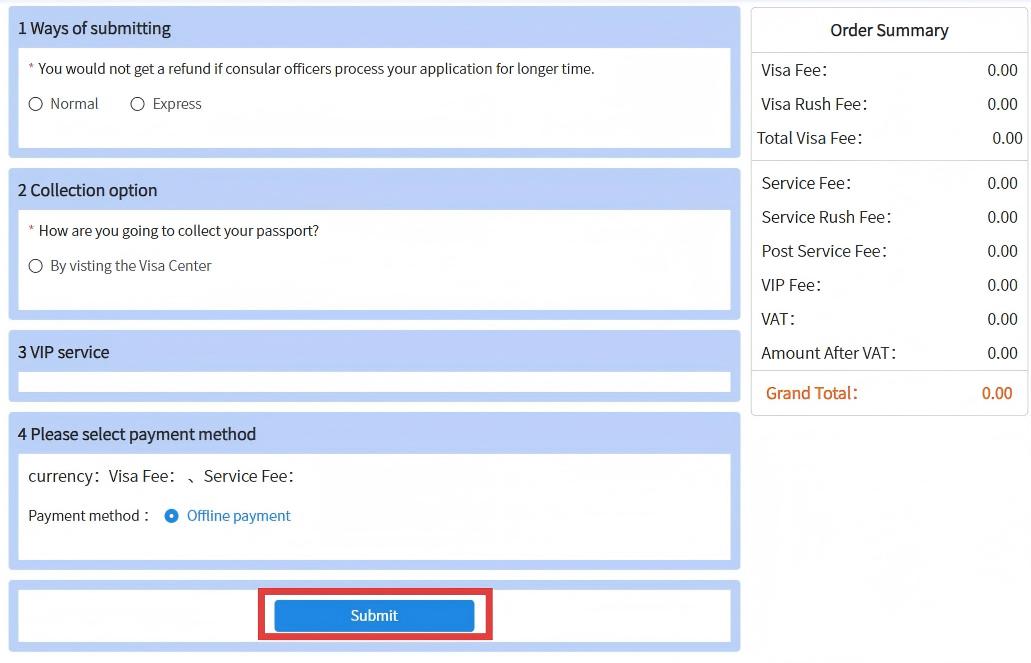Click the passport collection question text
Image resolution: width=1031 pixels, height=663 pixels.
tap(178, 231)
